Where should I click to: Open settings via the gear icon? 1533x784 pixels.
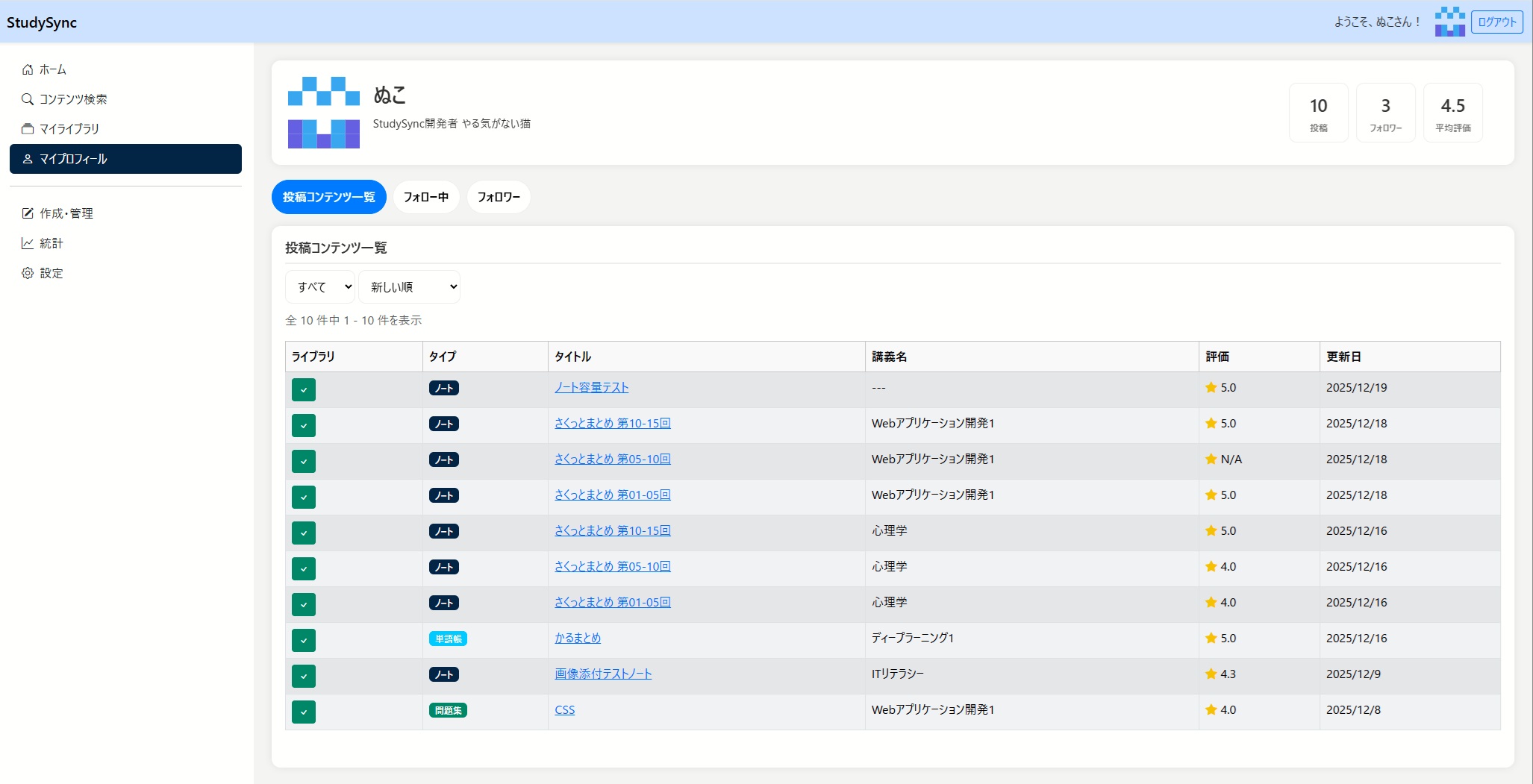[x=28, y=273]
